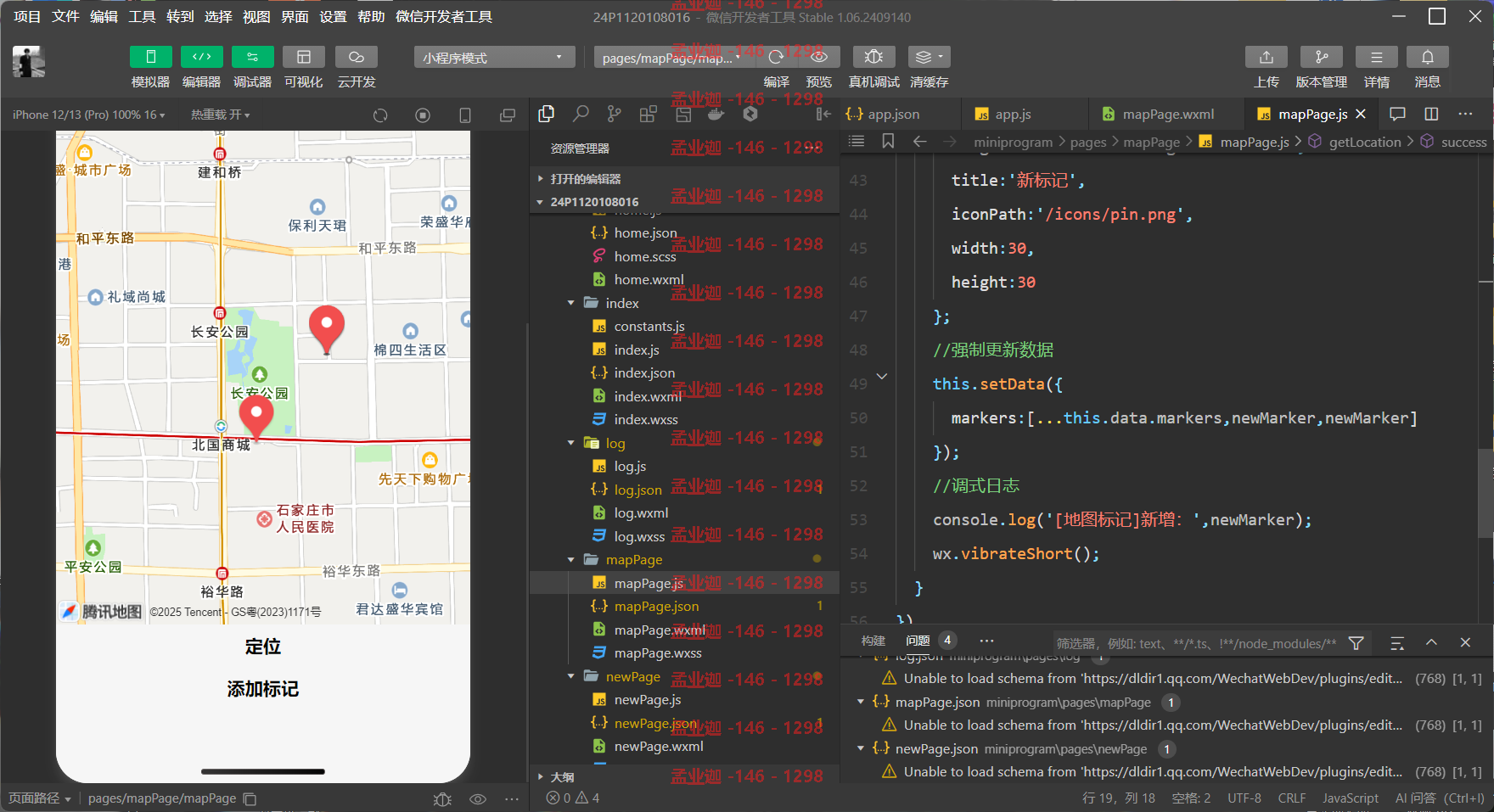The image size is (1494, 812).
Task: Click the real device debug icon
Action: [873, 57]
